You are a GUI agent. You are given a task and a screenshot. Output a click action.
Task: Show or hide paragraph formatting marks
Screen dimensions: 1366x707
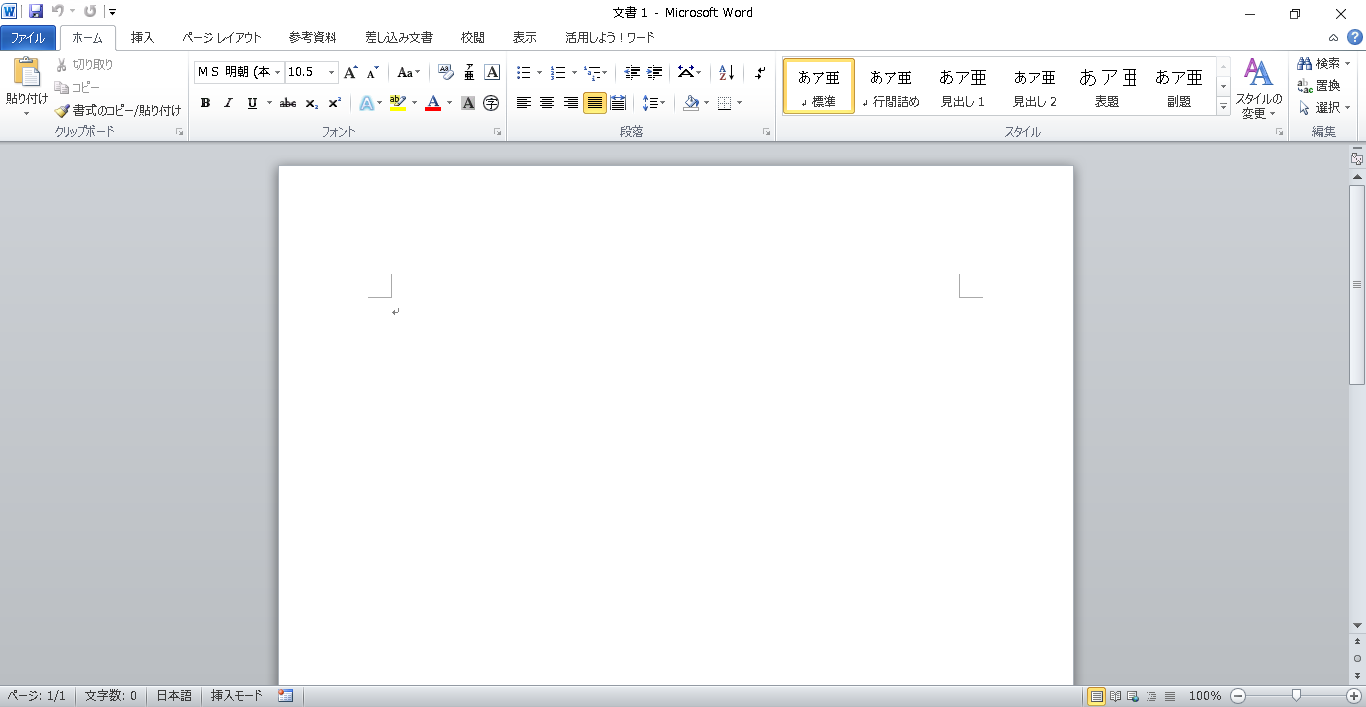760,72
